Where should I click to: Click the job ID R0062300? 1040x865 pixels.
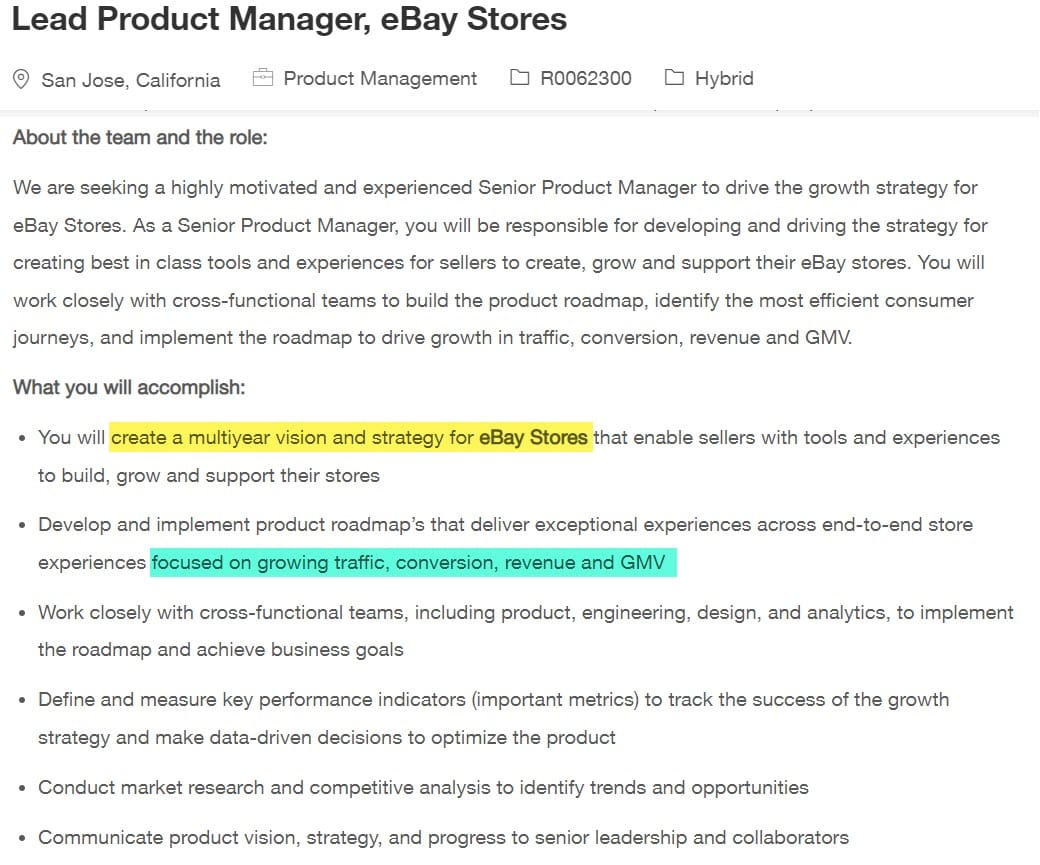[x=585, y=78]
